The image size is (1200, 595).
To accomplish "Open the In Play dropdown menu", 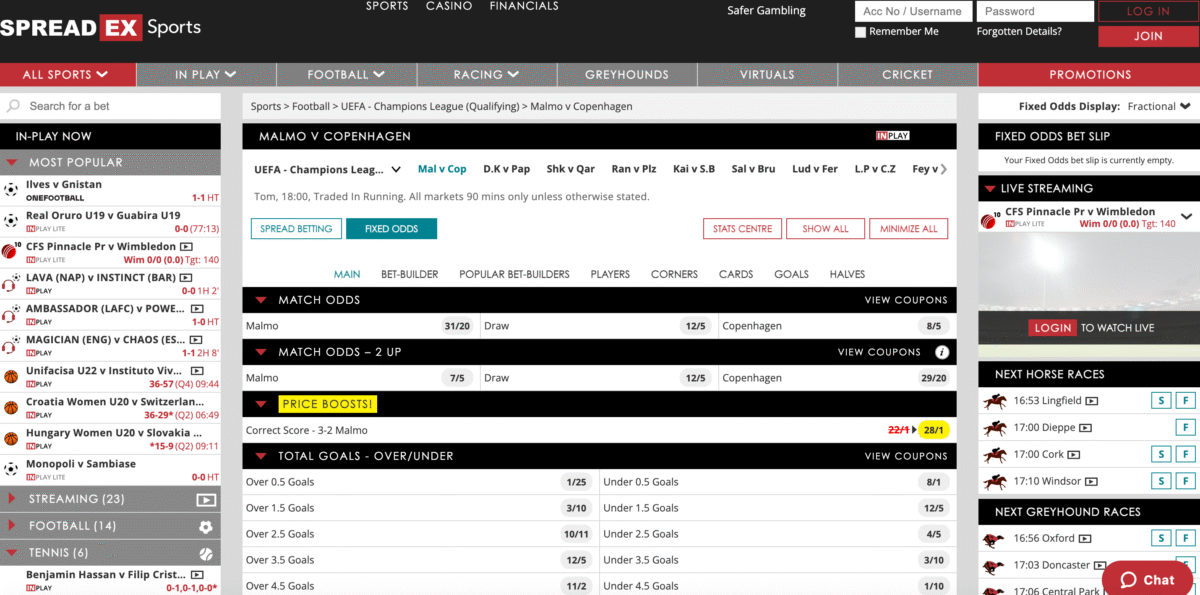I will click(205, 75).
